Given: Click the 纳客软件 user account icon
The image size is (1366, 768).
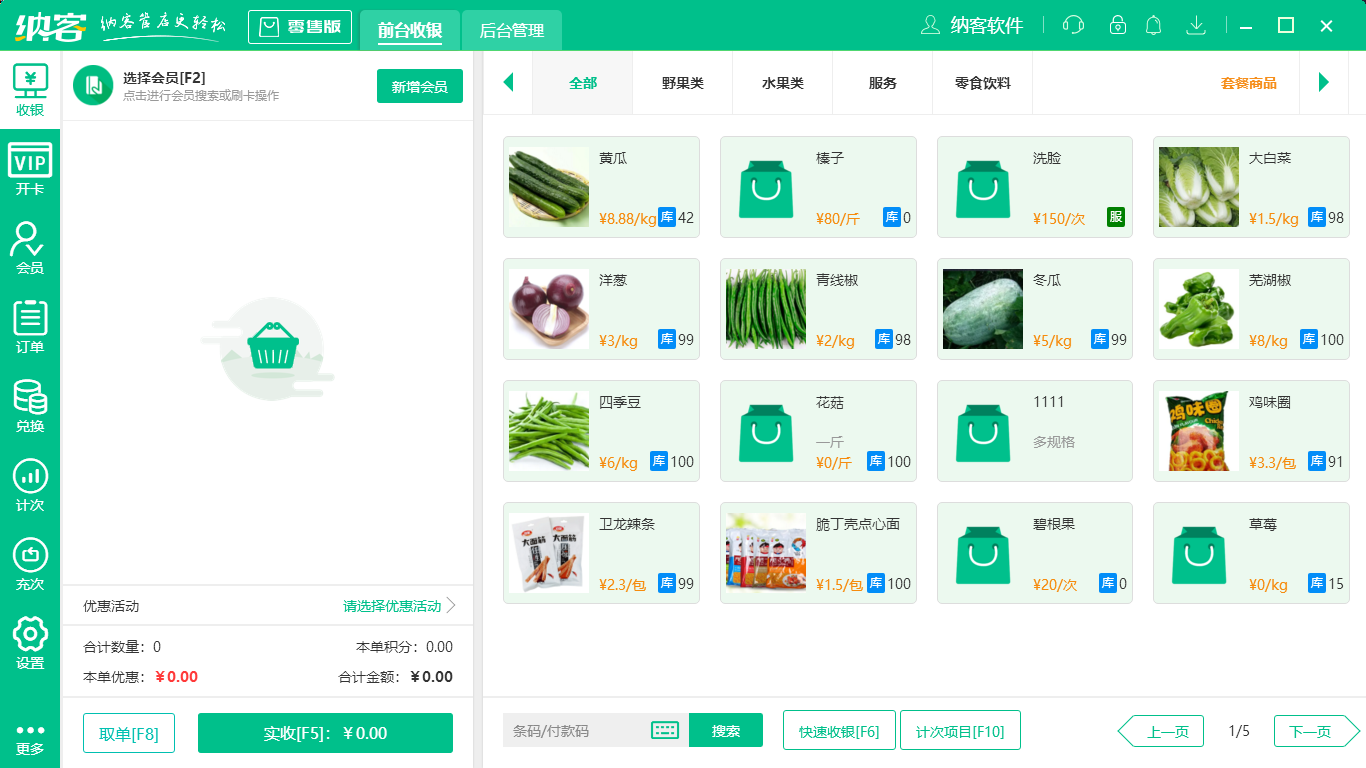Looking at the screenshot, I should coord(930,25).
